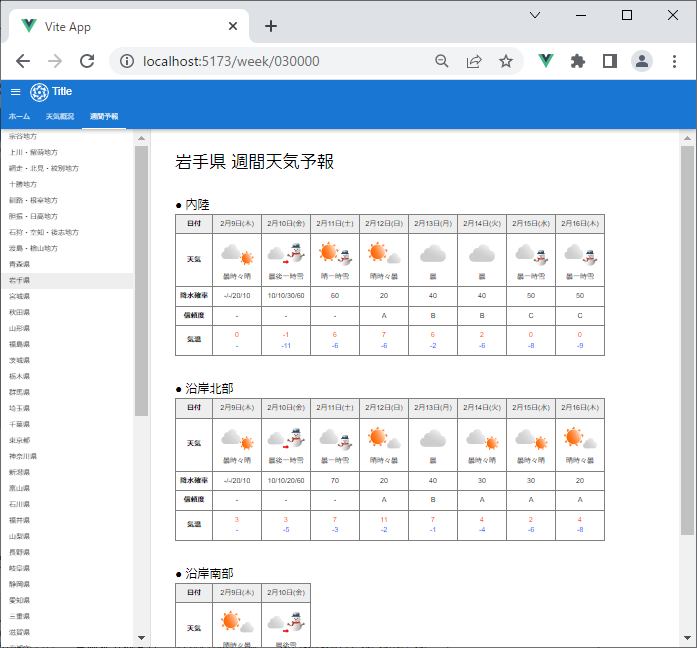
Task: Open the Vue devtools extension icon
Action: click(546, 61)
